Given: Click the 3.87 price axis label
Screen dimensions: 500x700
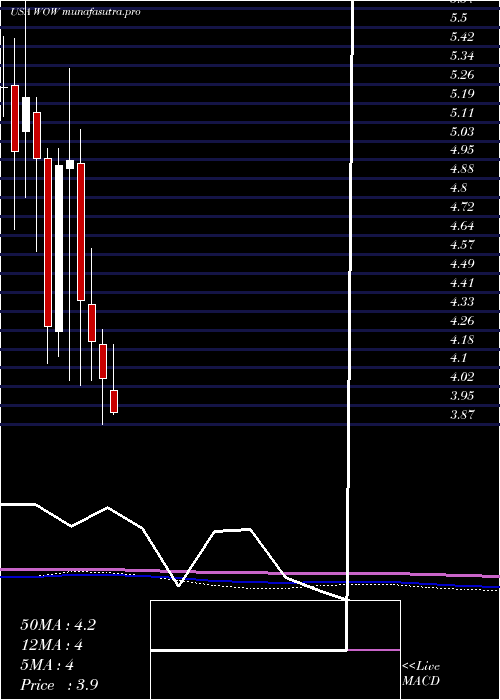Looking at the screenshot, I should click(x=462, y=415).
